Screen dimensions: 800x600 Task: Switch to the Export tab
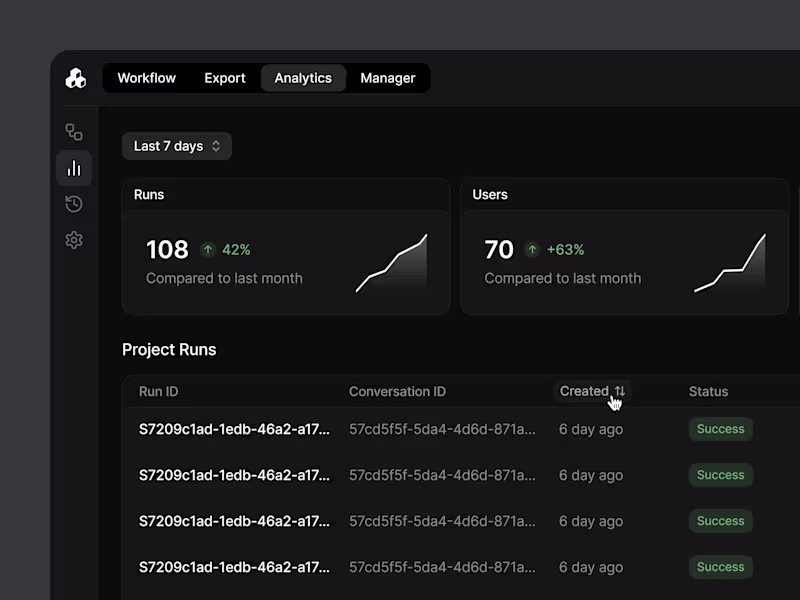pos(224,78)
